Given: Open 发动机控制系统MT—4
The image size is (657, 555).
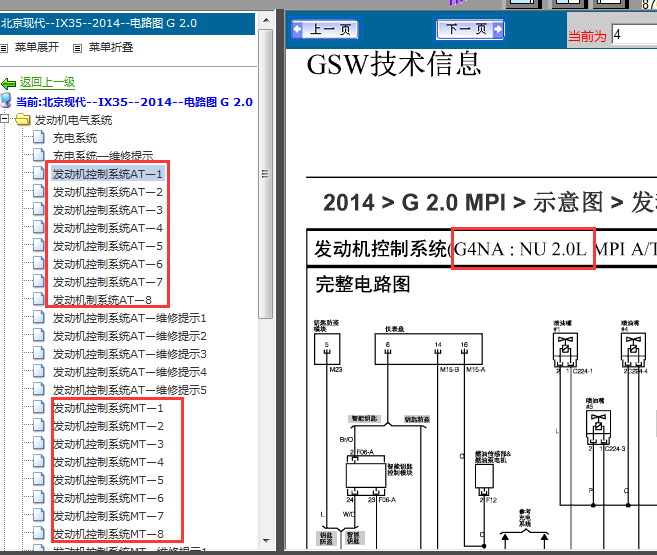Looking at the screenshot, I should click(x=108, y=462).
